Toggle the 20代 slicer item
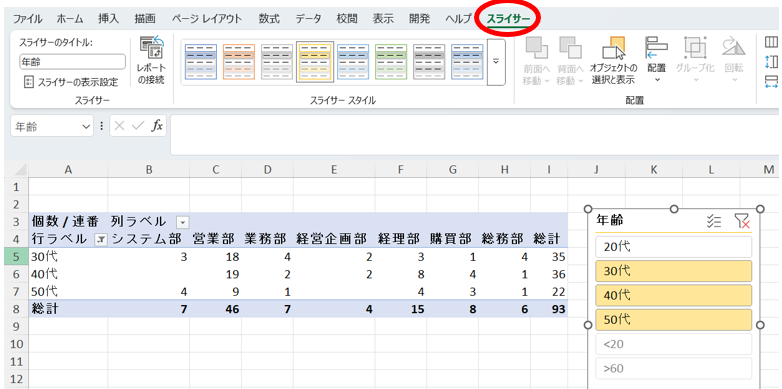The width and height of the screenshot is (782, 389). 673,247
